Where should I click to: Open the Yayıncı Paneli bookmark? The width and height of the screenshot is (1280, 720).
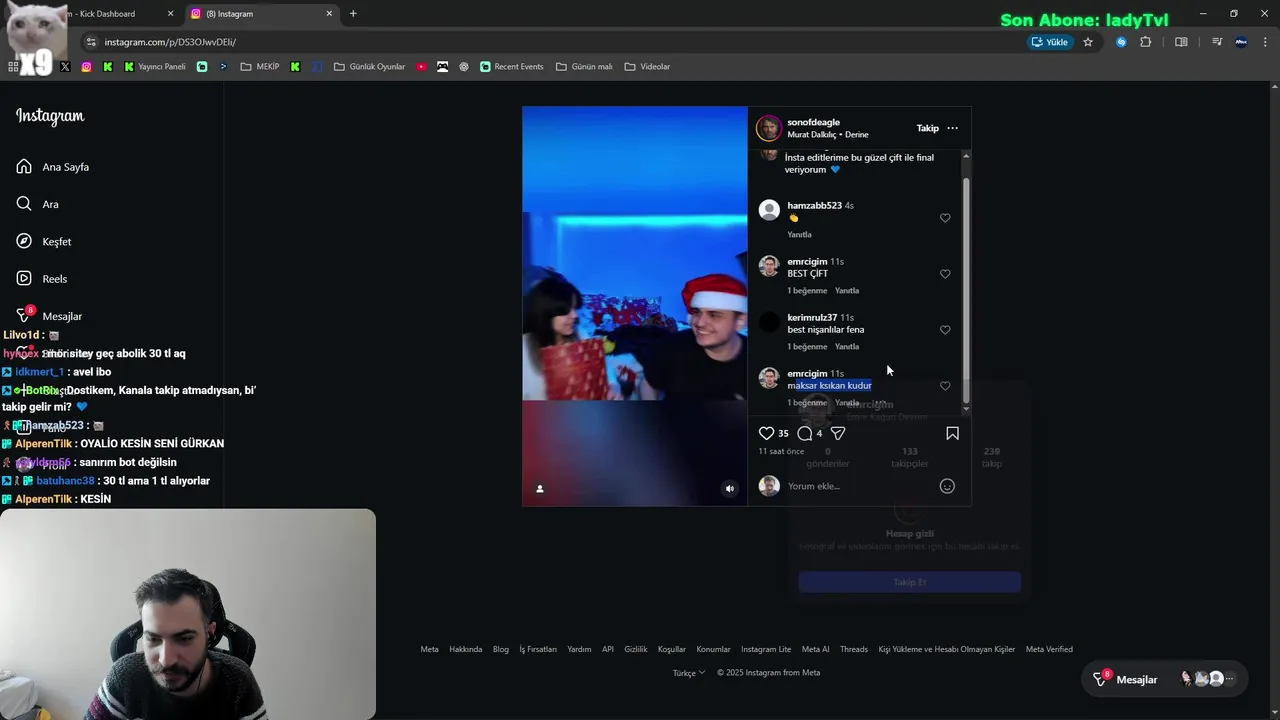click(x=154, y=67)
